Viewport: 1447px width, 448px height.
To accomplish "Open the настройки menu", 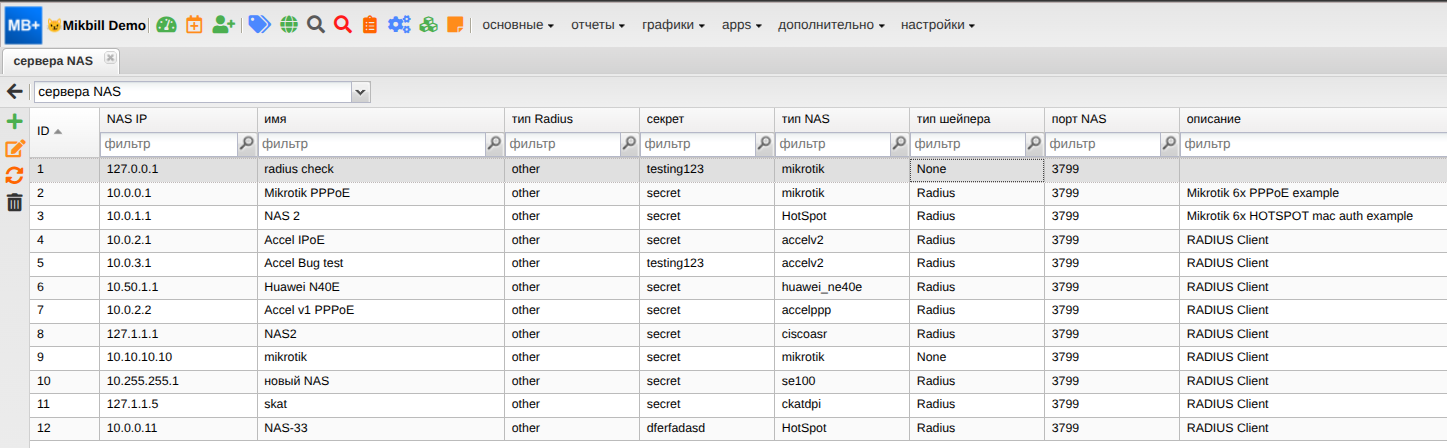I will (x=937, y=25).
